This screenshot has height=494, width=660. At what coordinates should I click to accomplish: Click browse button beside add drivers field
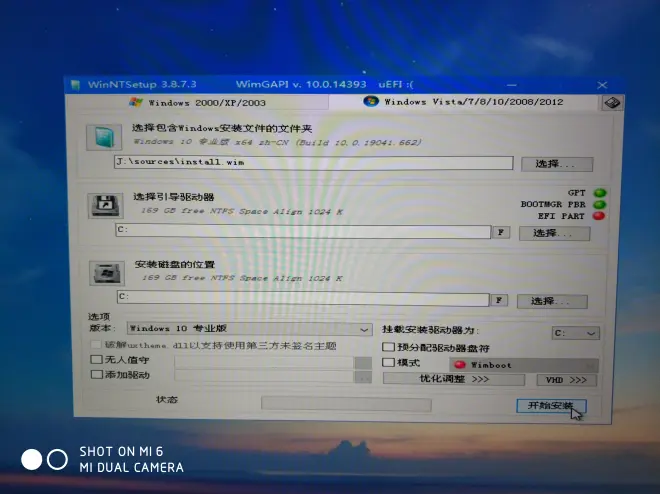pos(363,377)
